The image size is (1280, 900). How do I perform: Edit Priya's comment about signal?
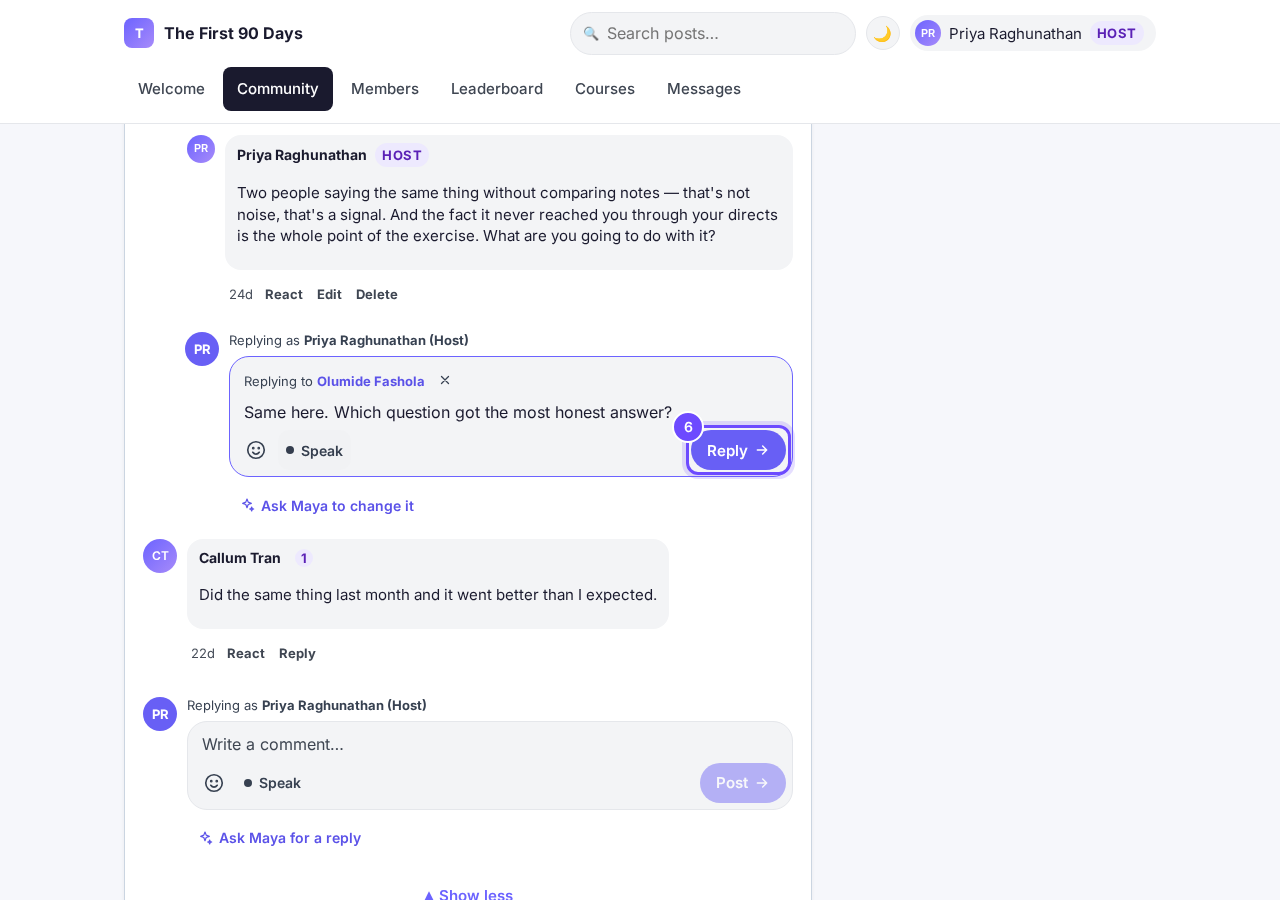[x=329, y=294]
